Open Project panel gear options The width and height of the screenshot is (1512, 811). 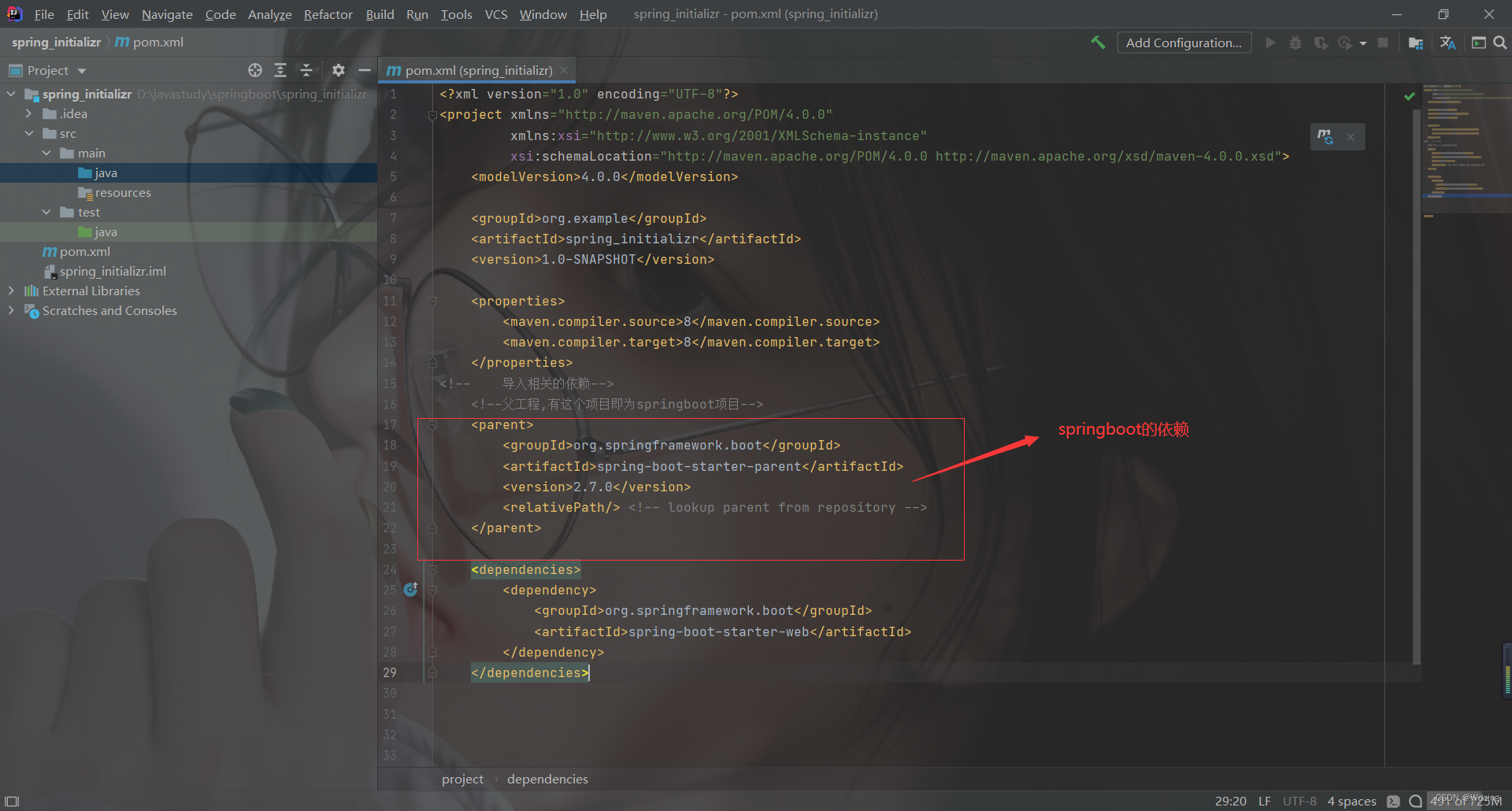click(x=339, y=70)
